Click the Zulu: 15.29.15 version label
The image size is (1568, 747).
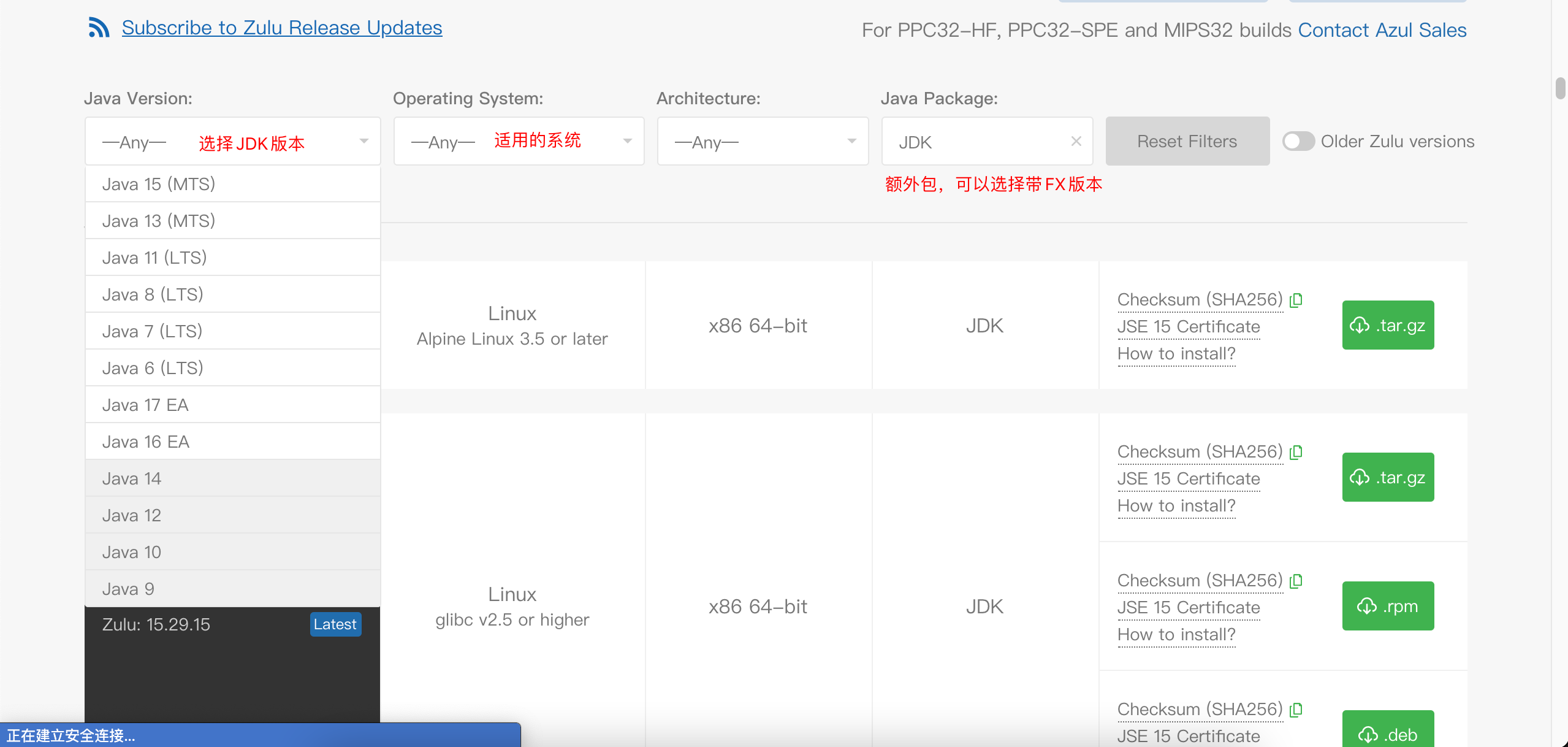point(156,624)
